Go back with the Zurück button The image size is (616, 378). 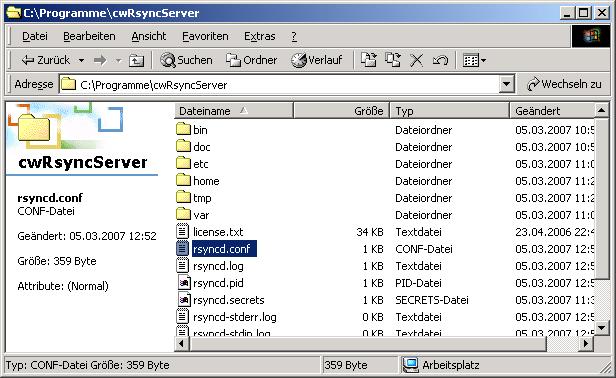[x=45, y=61]
